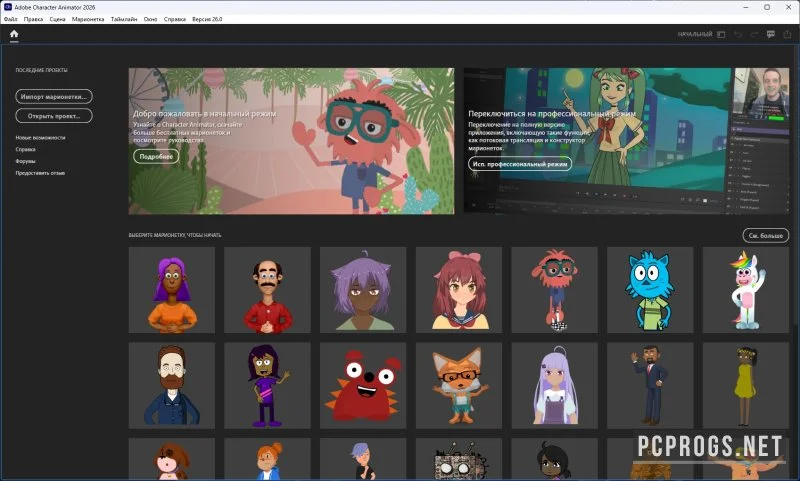Select the bearded man in blue jacket puppet
Viewport: 800px width, 481px height.
tap(171, 386)
